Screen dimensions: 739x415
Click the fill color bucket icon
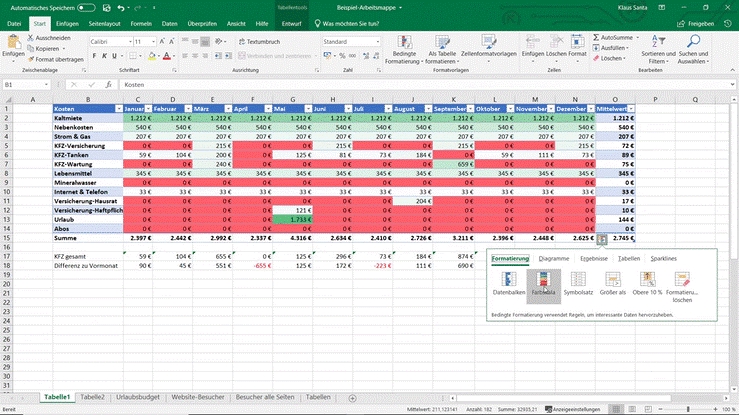(x=152, y=56)
